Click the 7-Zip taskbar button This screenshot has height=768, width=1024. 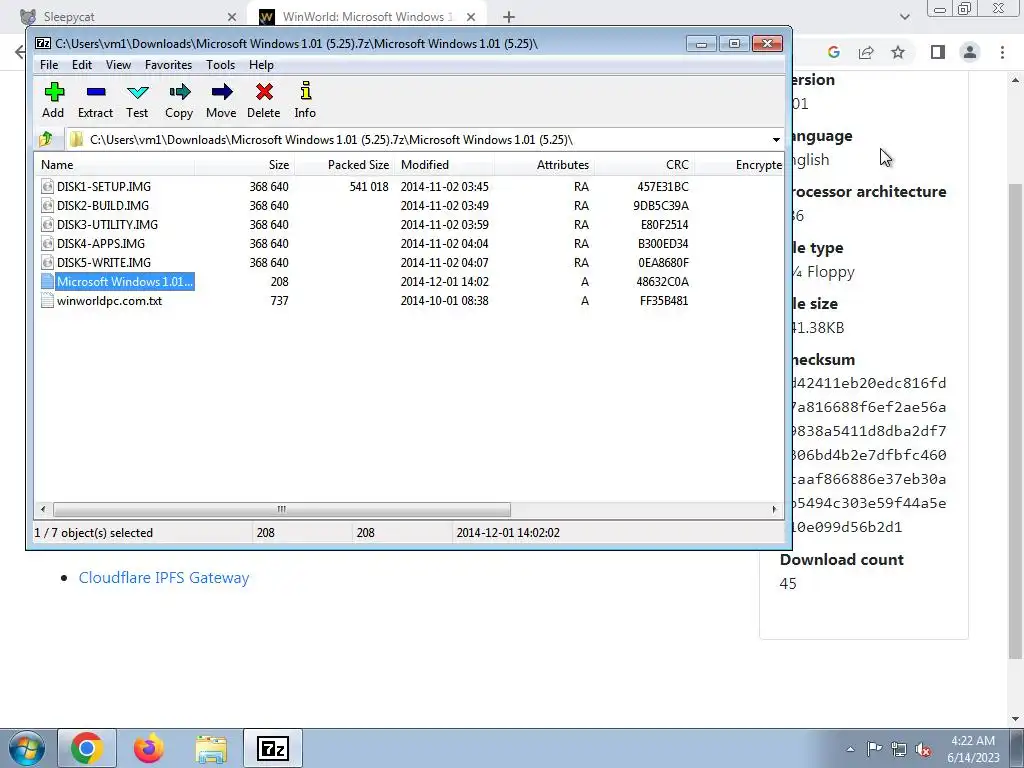point(273,748)
